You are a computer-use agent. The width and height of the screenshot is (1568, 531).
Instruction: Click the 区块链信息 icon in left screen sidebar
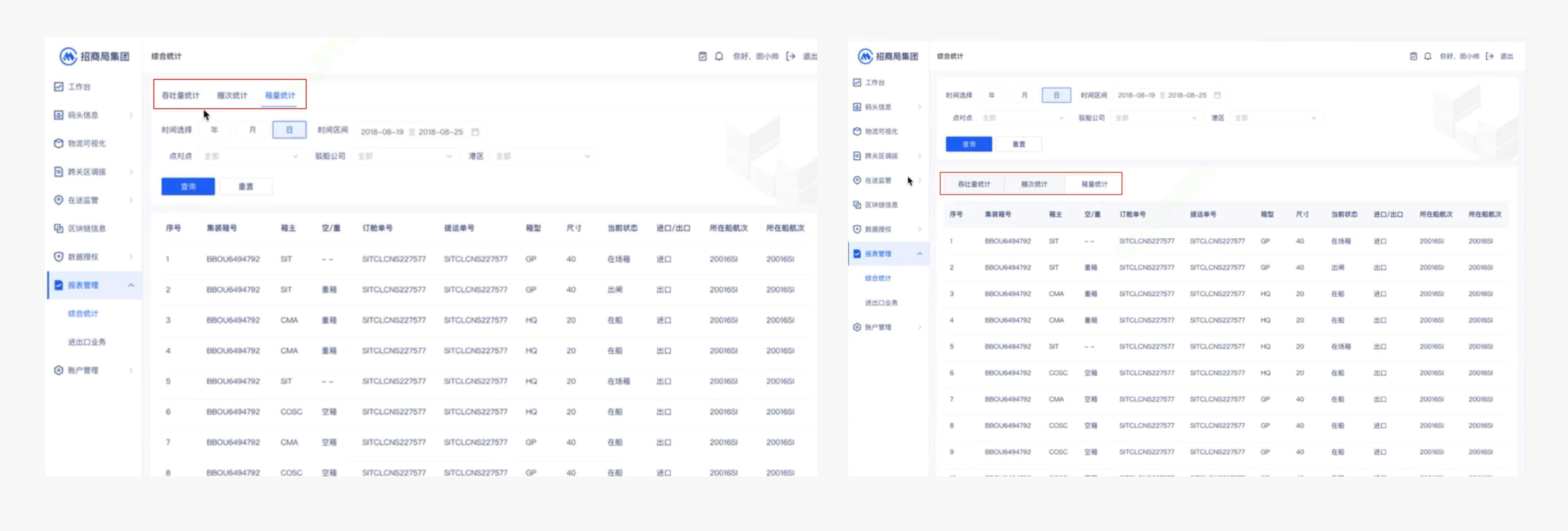(x=58, y=228)
